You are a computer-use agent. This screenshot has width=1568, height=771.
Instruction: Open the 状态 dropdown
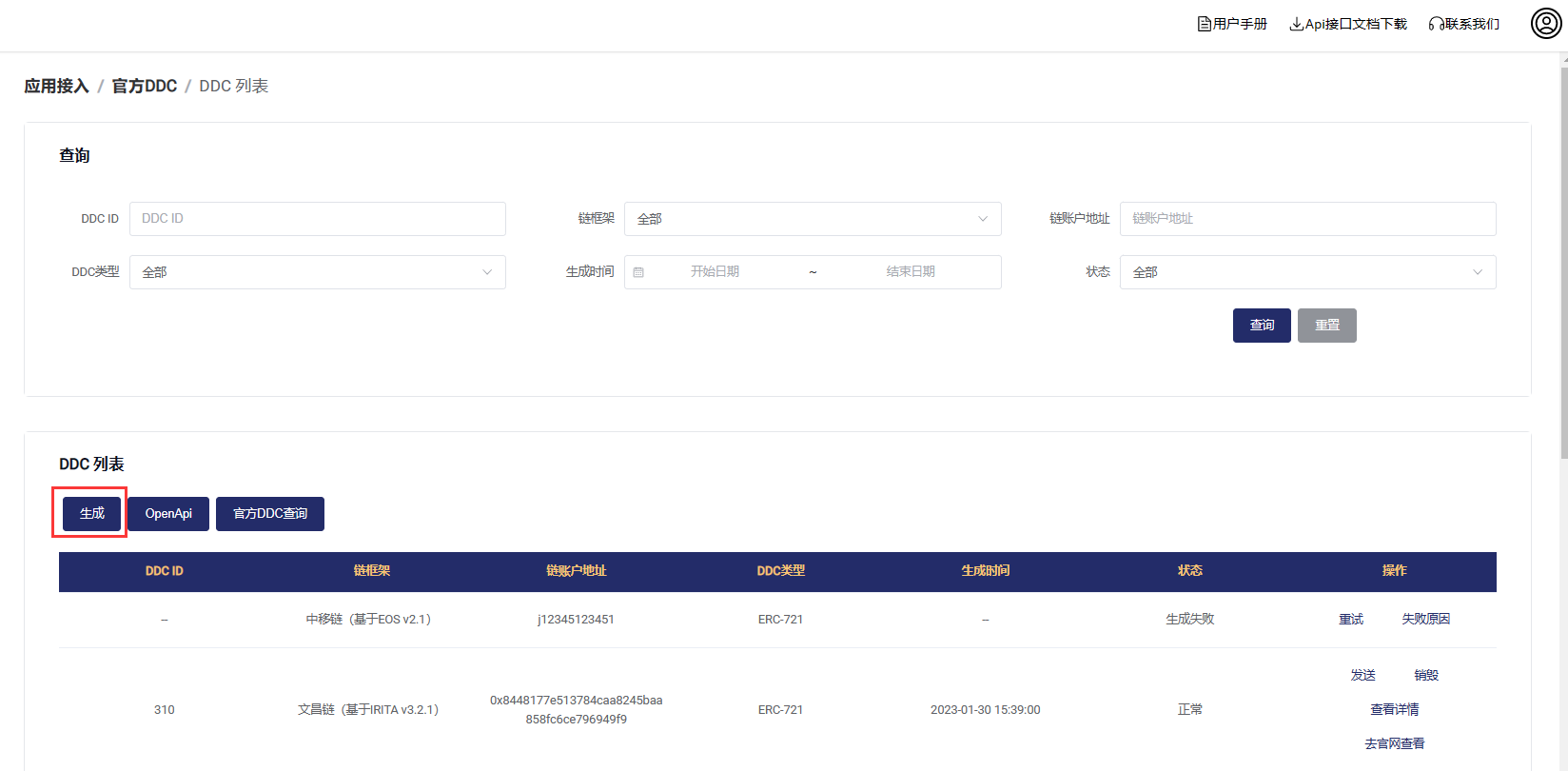tap(1308, 272)
